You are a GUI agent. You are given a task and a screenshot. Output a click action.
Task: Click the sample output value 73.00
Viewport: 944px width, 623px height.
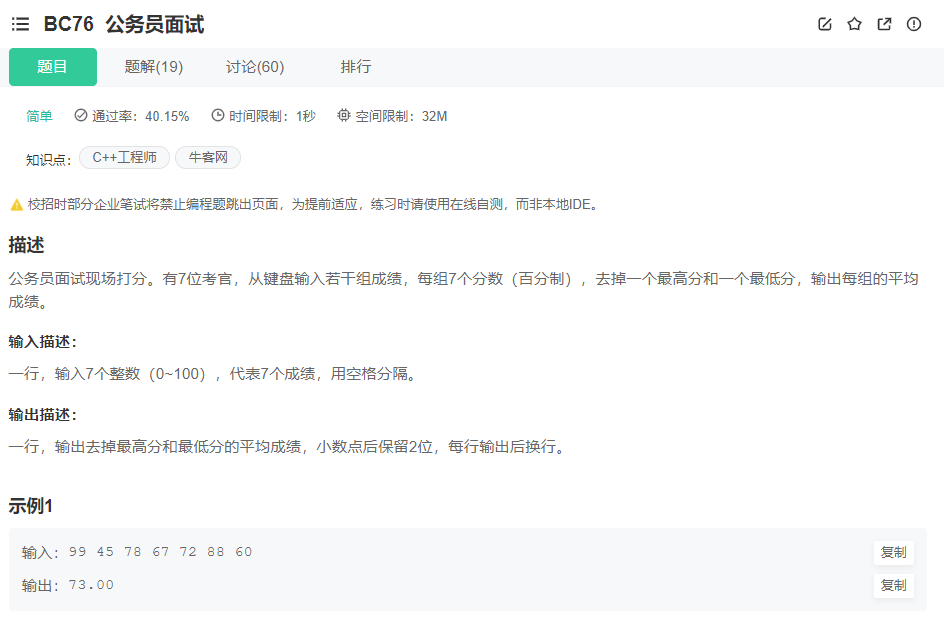(91, 585)
